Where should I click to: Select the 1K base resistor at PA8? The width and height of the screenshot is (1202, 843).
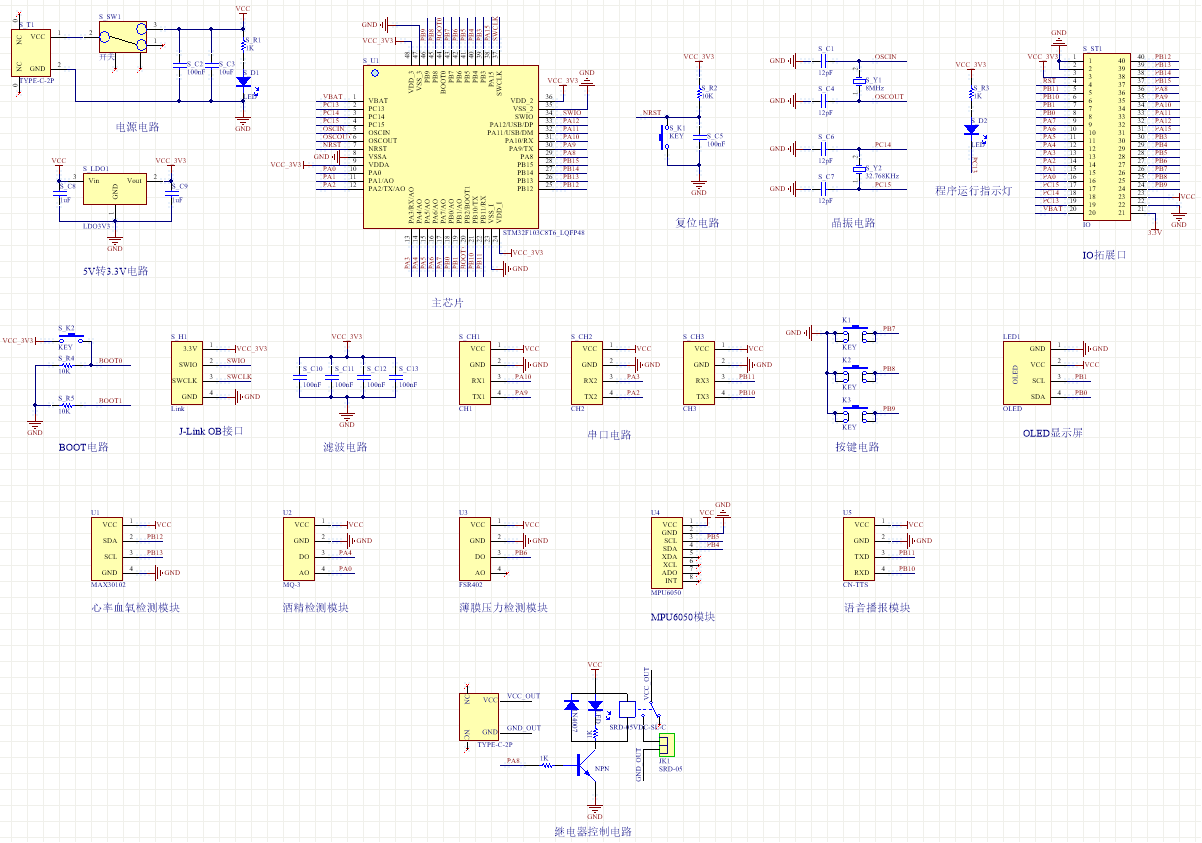click(x=546, y=768)
